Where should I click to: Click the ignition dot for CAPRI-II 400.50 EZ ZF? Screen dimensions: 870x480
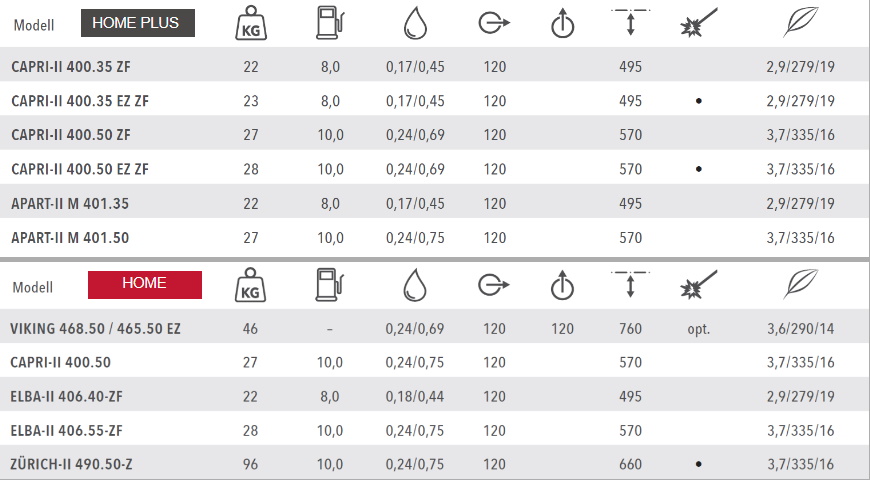click(x=699, y=169)
